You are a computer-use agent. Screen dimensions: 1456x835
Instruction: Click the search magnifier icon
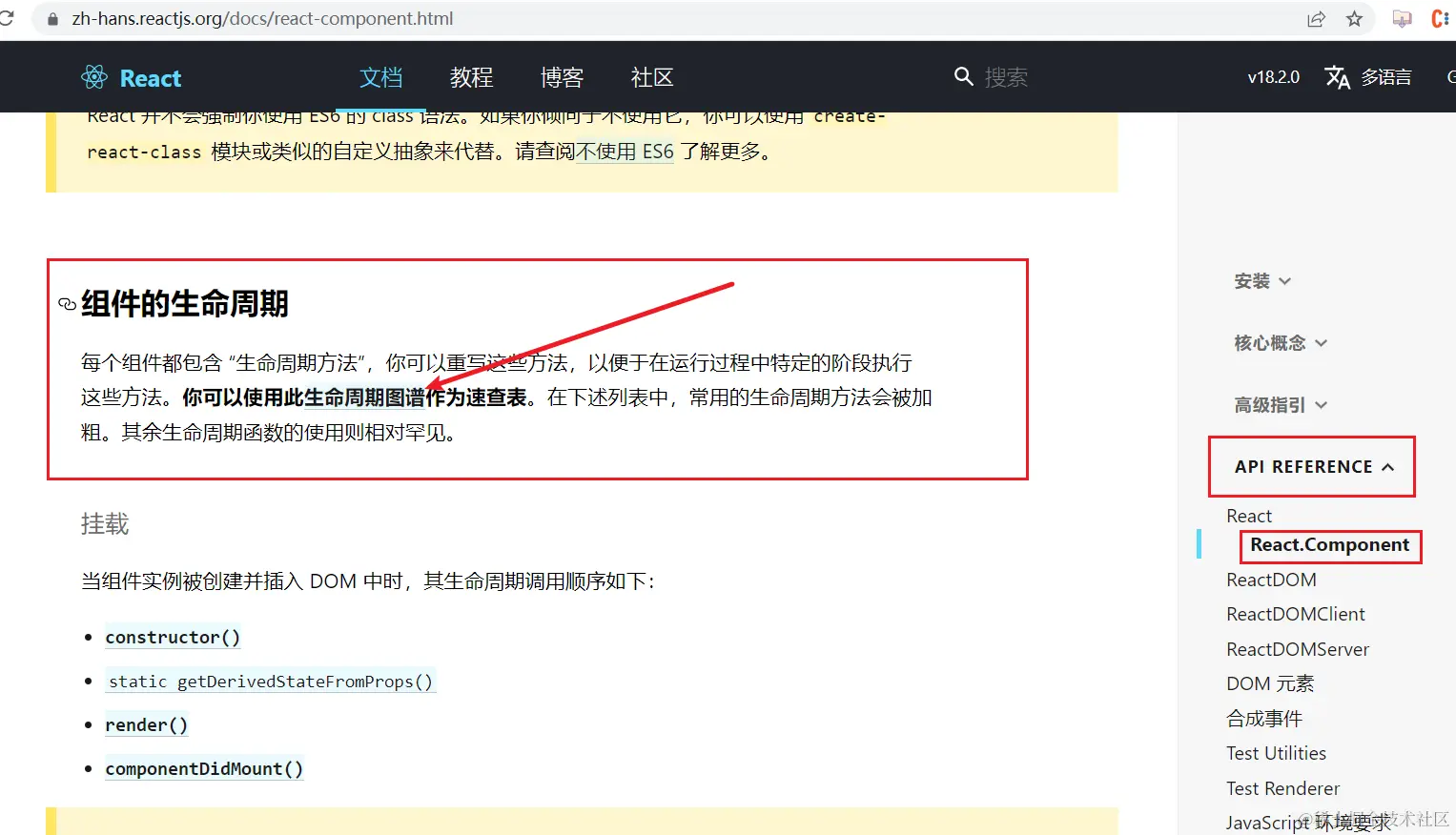click(x=964, y=76)
